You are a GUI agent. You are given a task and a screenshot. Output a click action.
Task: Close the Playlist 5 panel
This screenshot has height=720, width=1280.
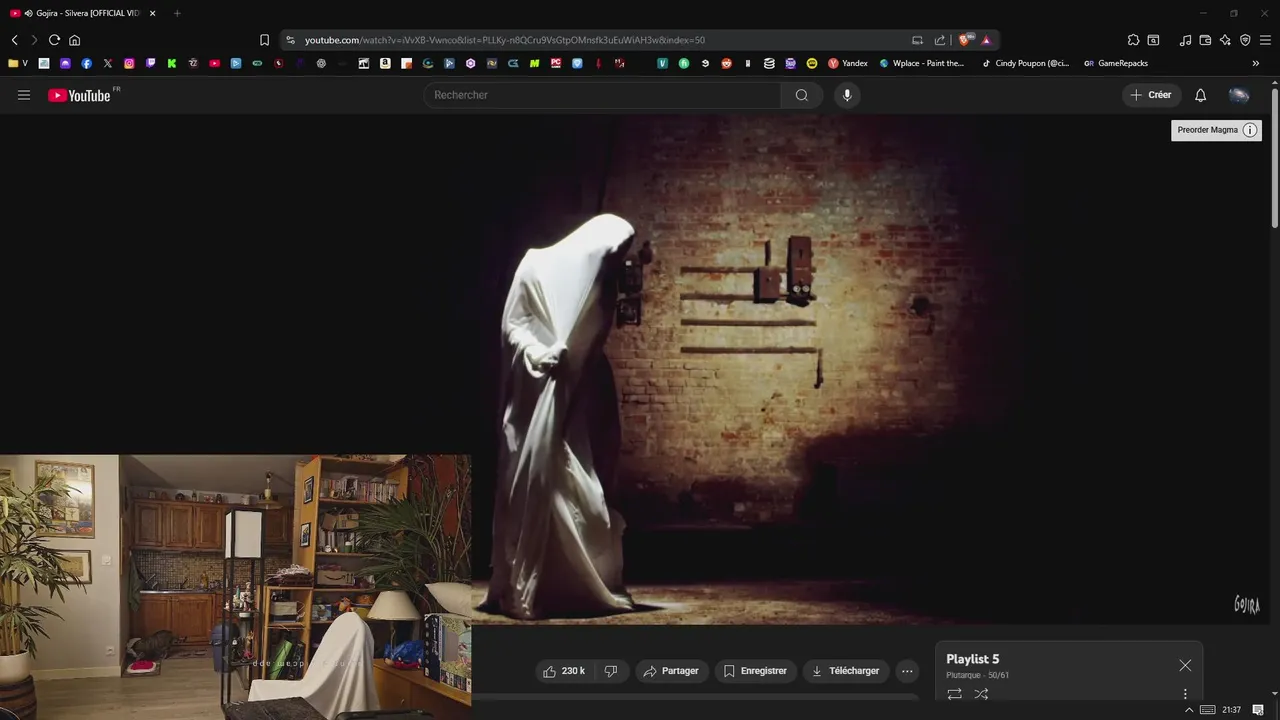(1185, 665)
